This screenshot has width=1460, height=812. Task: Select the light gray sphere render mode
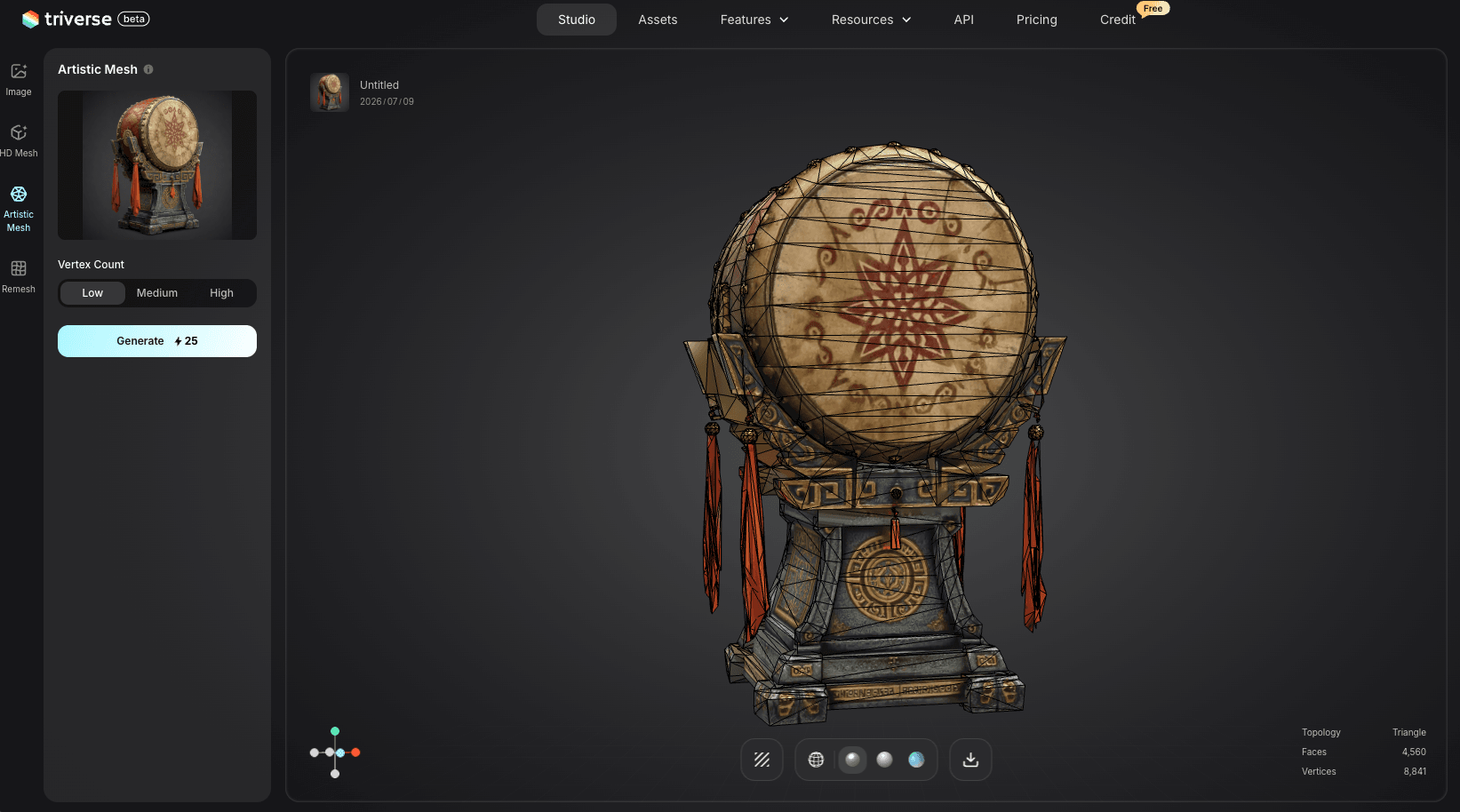(x=884, y=760)
